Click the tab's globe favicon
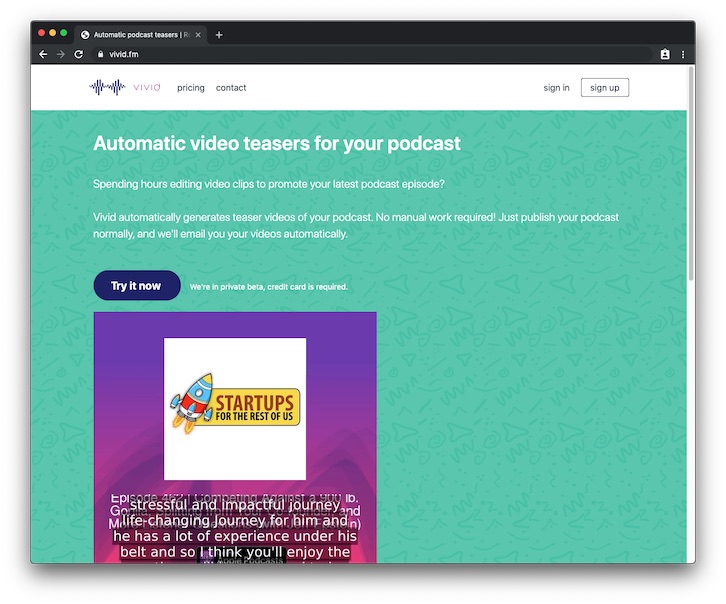Screen dimensions: 726x604 click(85, 35)
